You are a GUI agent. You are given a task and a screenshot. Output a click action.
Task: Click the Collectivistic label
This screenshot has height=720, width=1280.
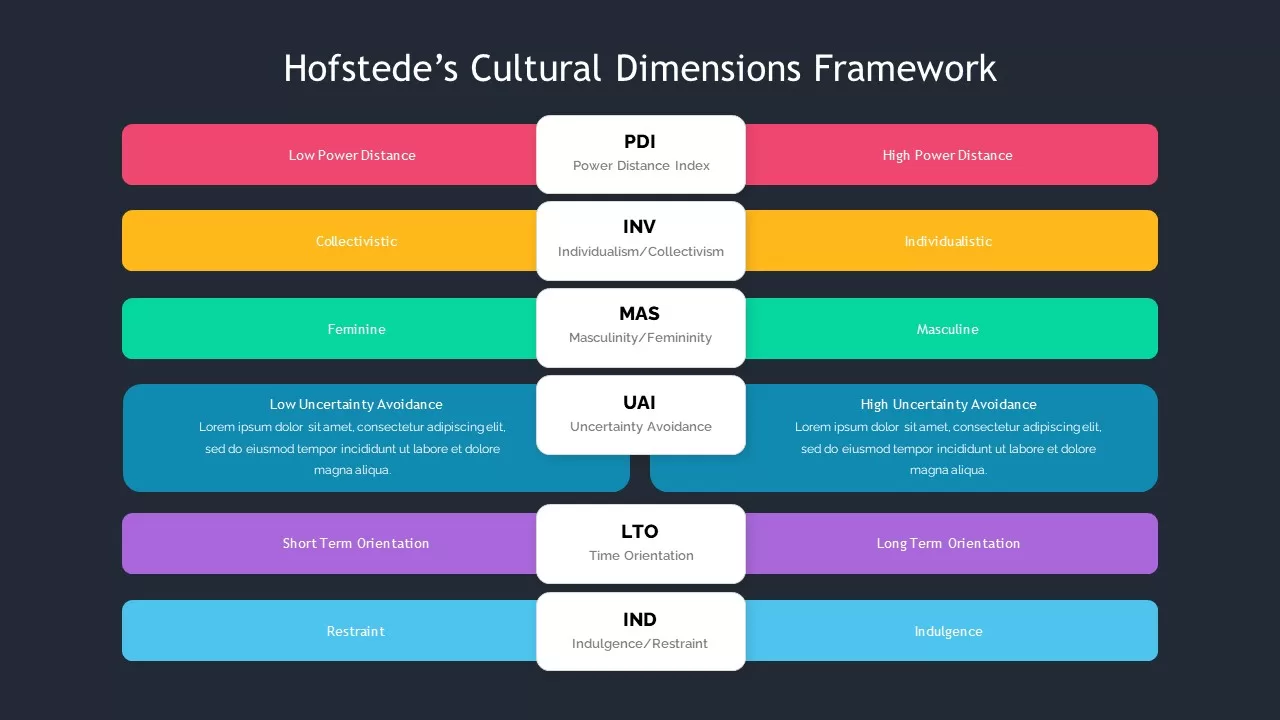click(x=356, y=241)
